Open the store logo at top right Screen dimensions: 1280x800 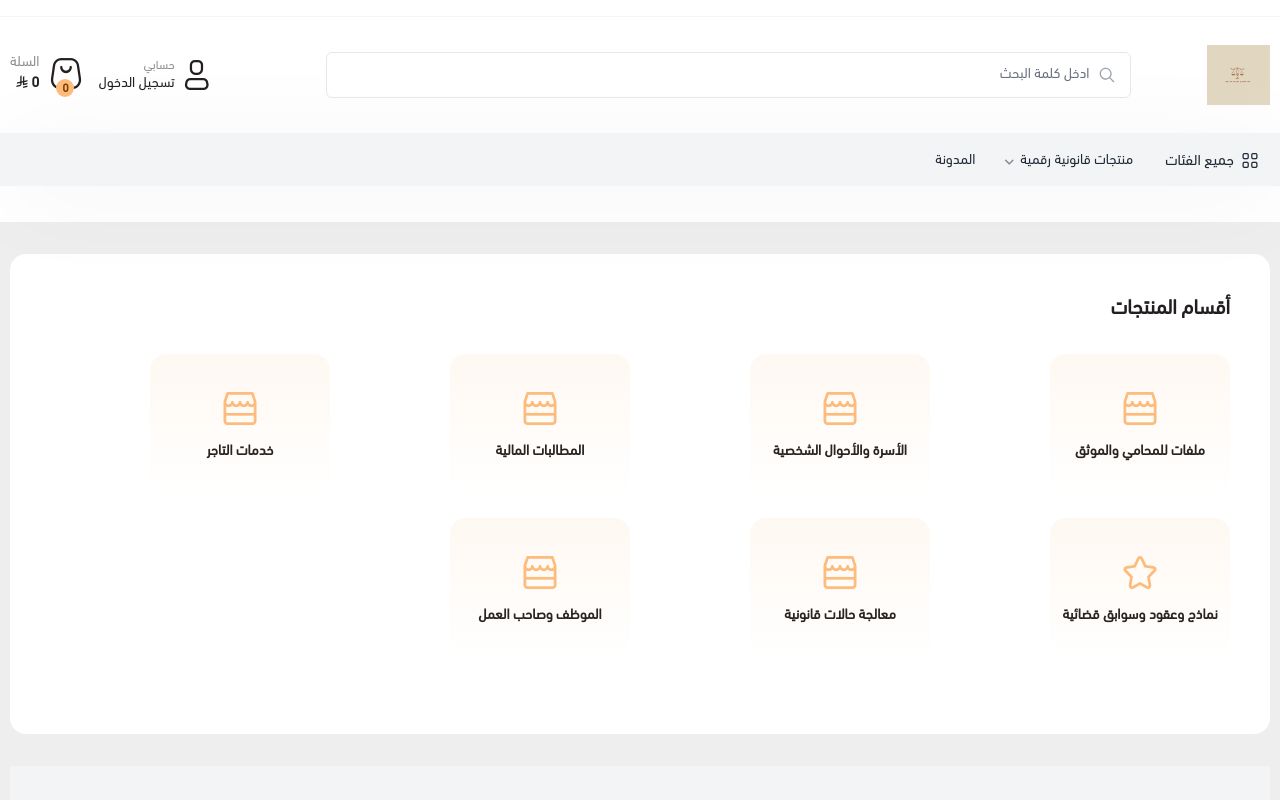[x=1238, y=75]
